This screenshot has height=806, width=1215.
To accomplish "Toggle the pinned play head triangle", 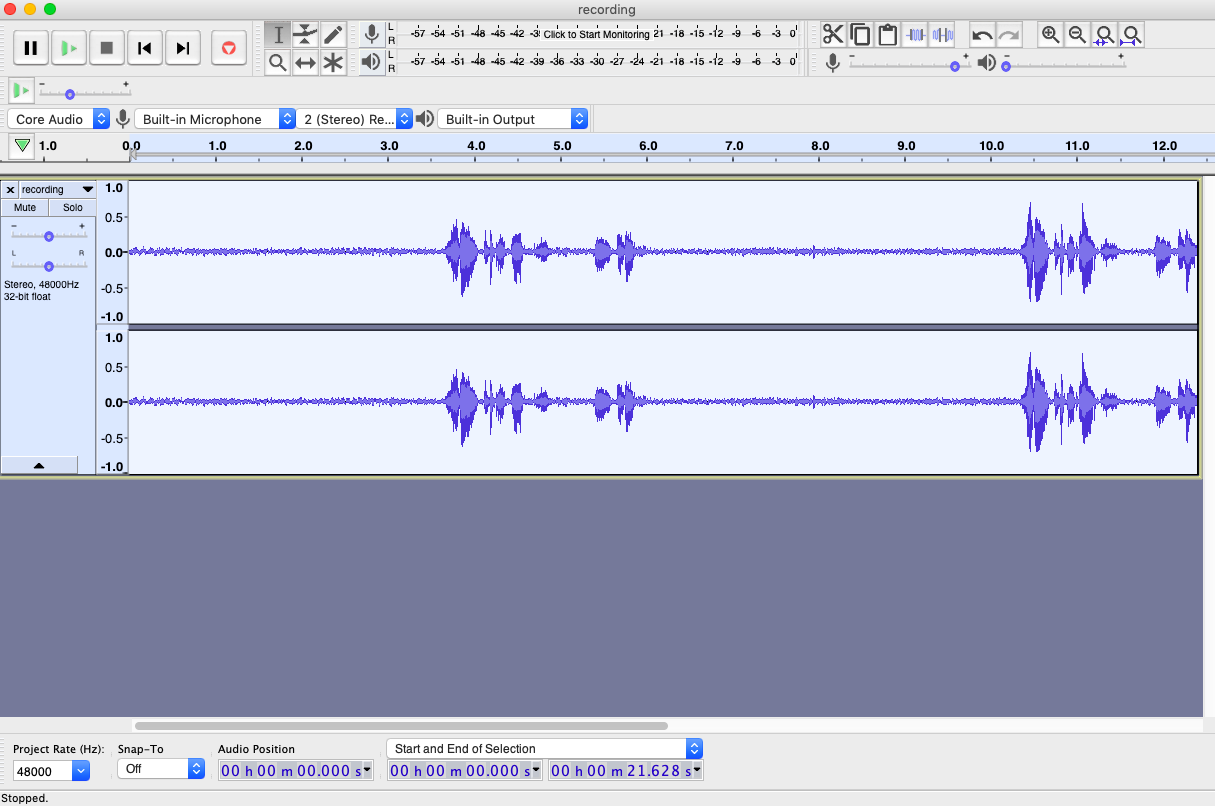I will [x=22, y=146].
